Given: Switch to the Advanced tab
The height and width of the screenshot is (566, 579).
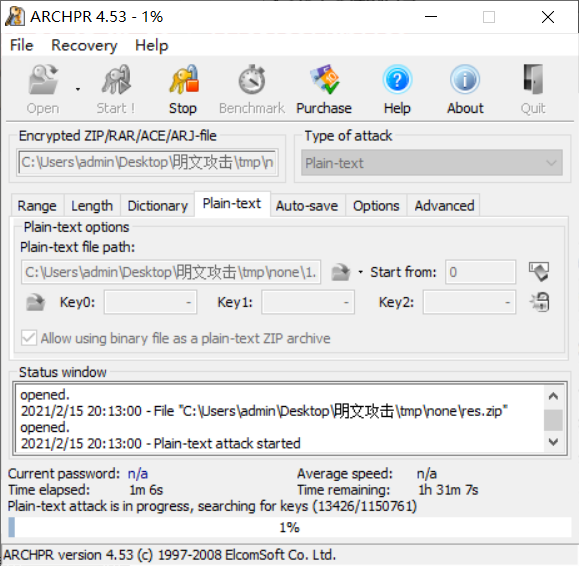Looking at the screenshot, I should click(444, 206).
